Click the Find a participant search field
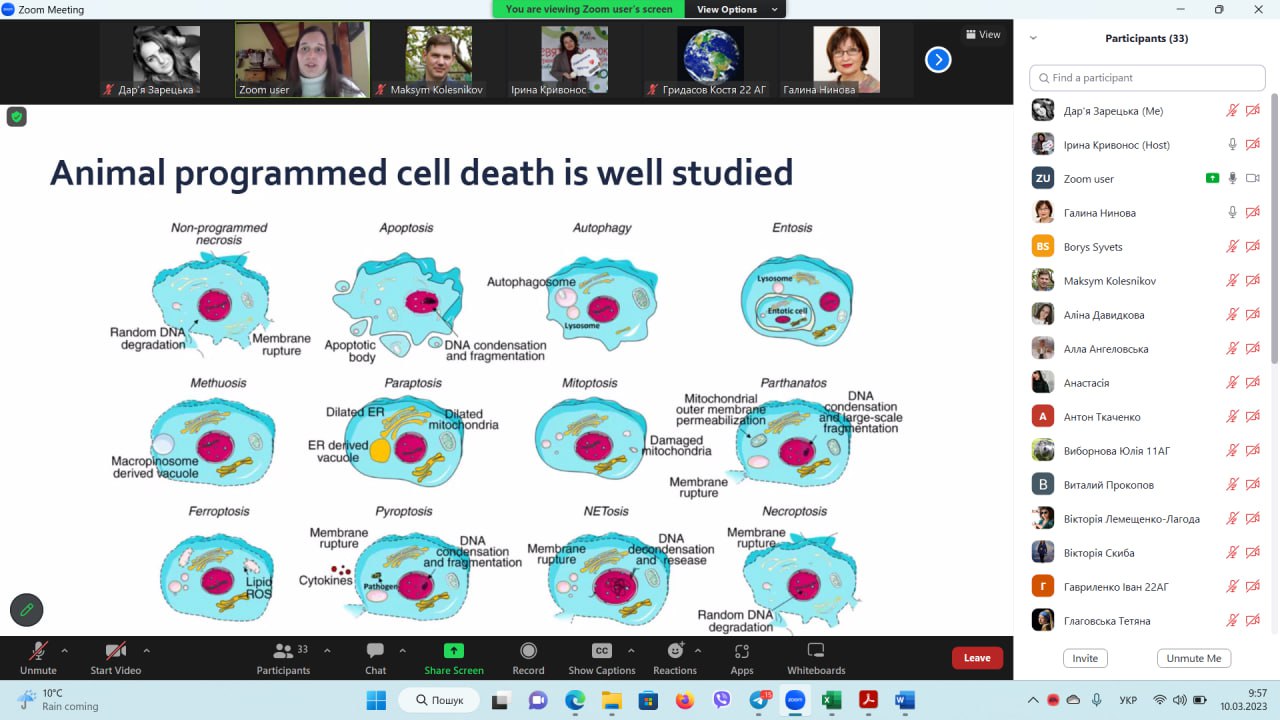The image size is (1280, 720). [x=1147, y=78]
